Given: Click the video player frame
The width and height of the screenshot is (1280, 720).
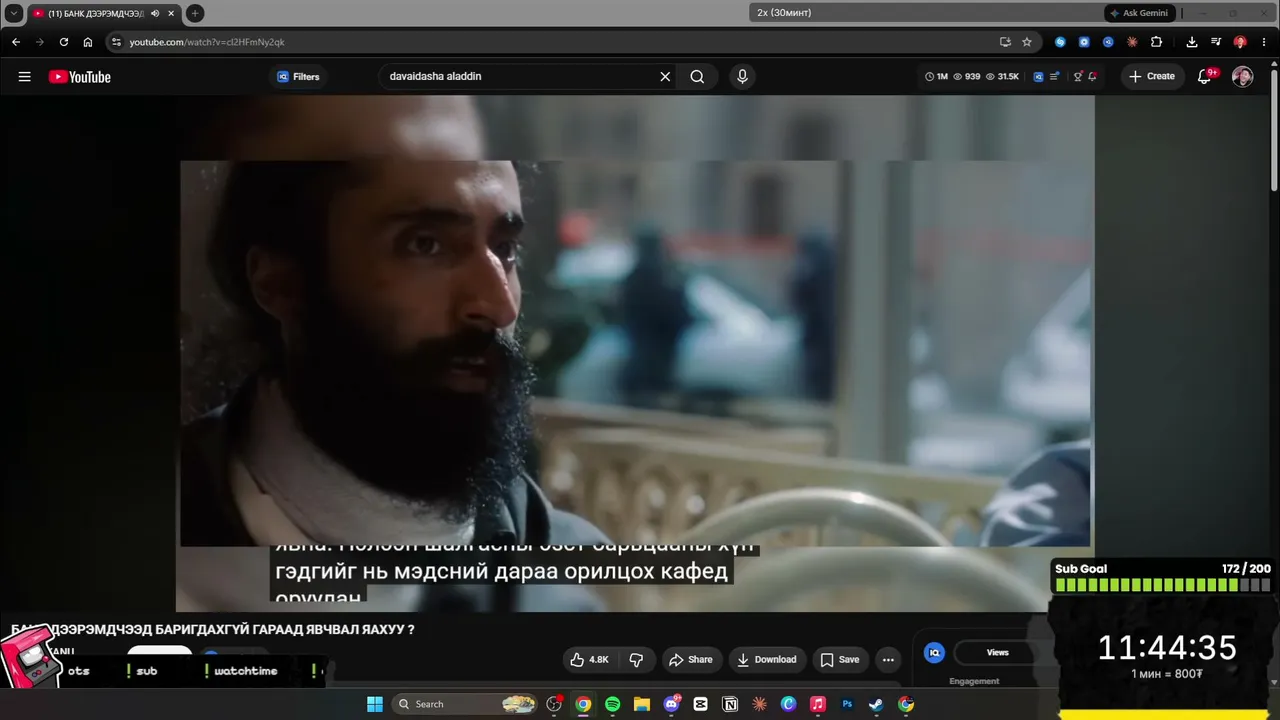Looking at the screenshot, I should pos(636,353).
